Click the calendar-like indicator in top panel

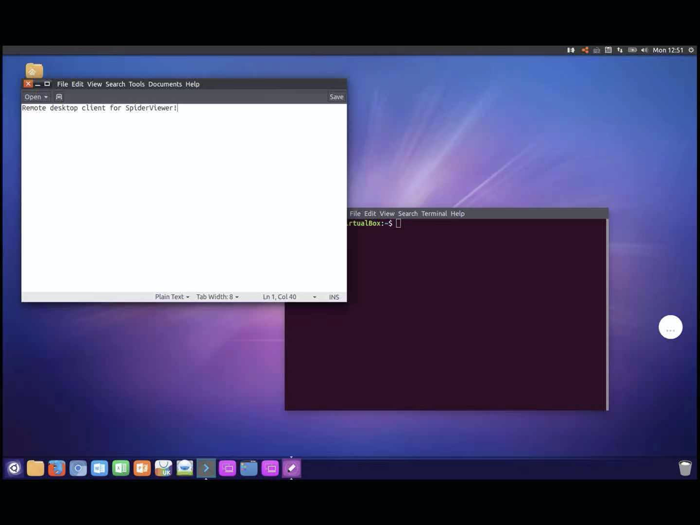point(608,50)
